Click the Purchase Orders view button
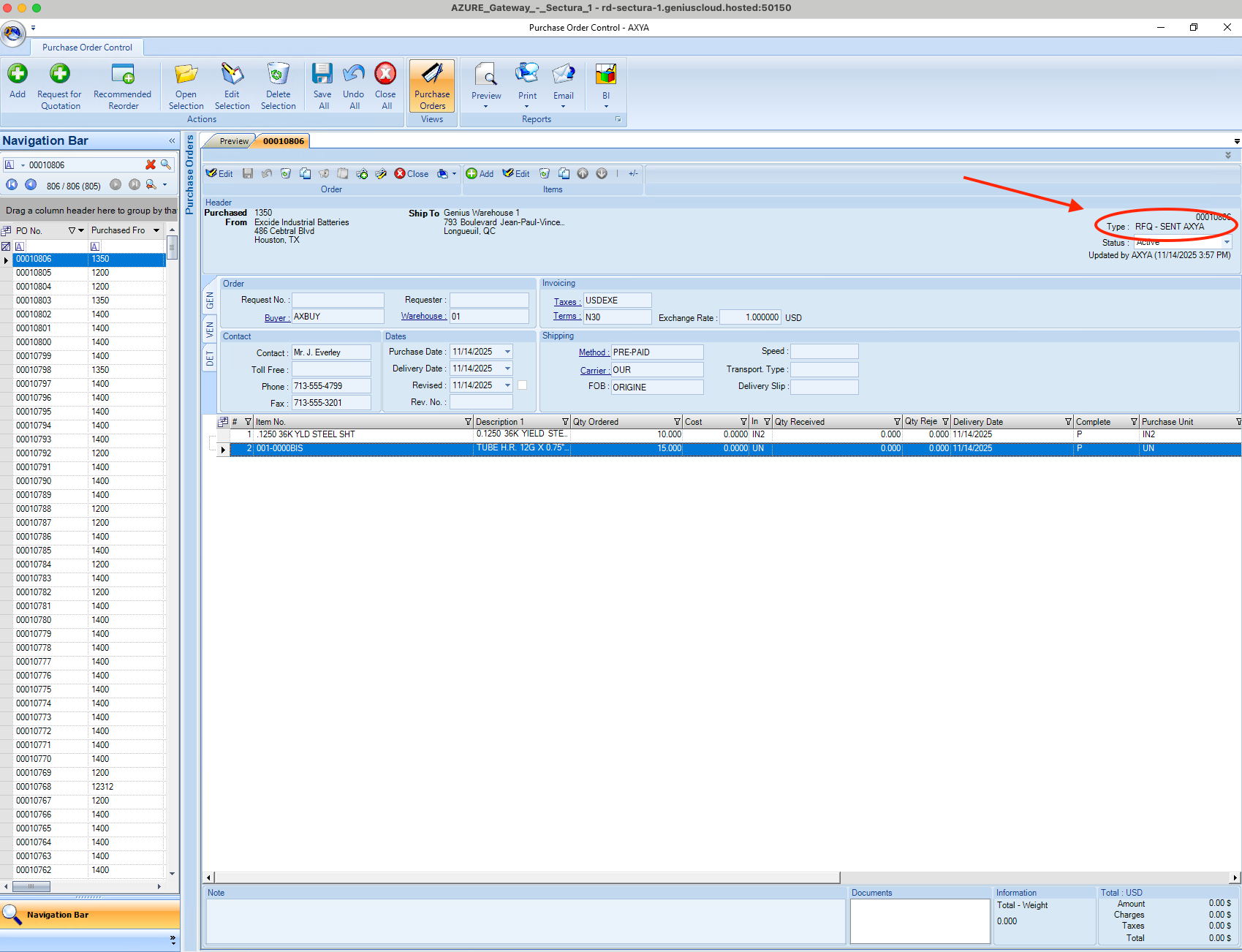Viewport: 1242px width, 952px height. pyautogui.click(x=432, y=86)
